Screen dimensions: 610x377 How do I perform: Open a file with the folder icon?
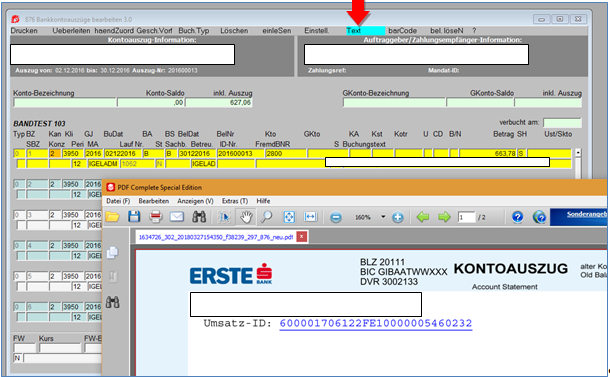(112, 217)
